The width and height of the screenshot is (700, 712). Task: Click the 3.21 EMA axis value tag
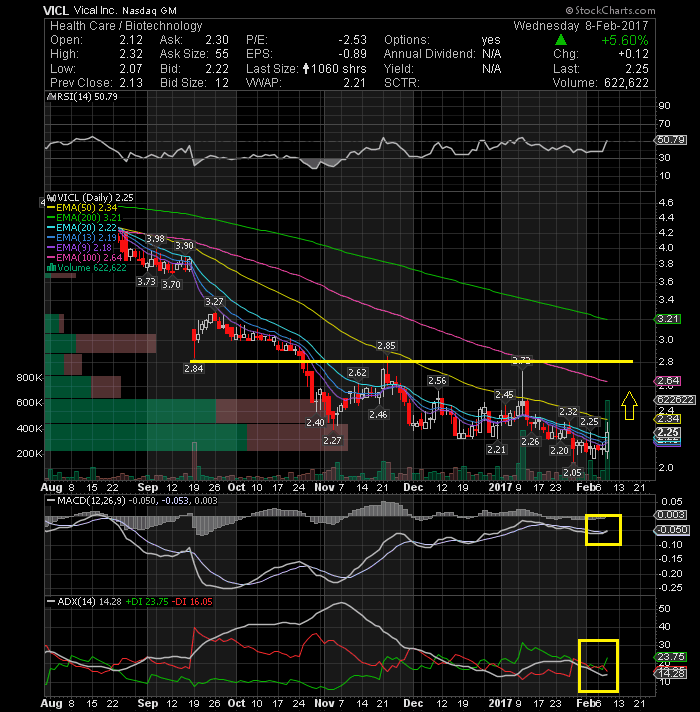point(668,319)
